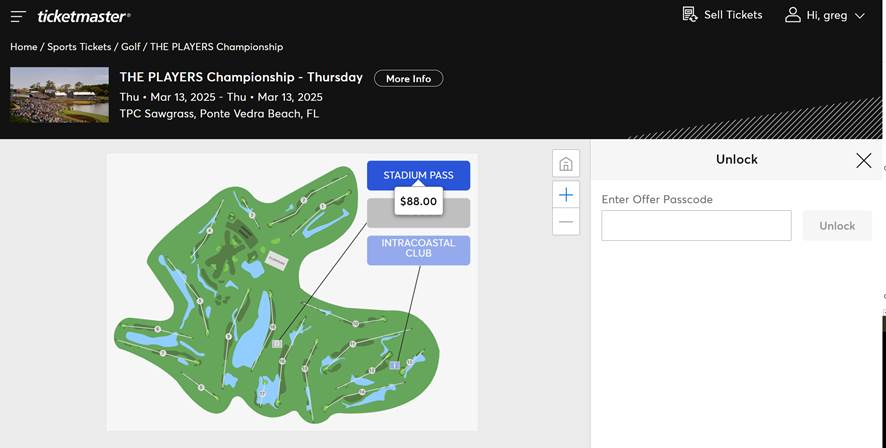Click the grayed-out section label on map
Image resolution: width=886 pixels, height=448 pixels.
418,214
